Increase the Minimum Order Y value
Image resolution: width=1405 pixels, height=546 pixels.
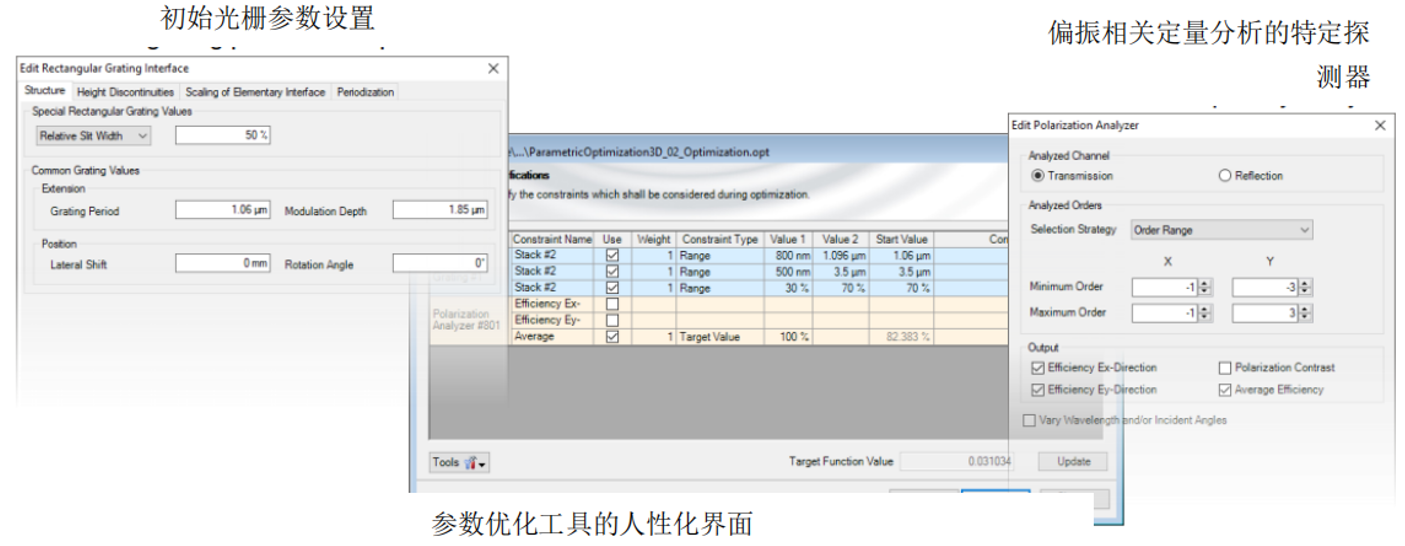click(1305, 283)
